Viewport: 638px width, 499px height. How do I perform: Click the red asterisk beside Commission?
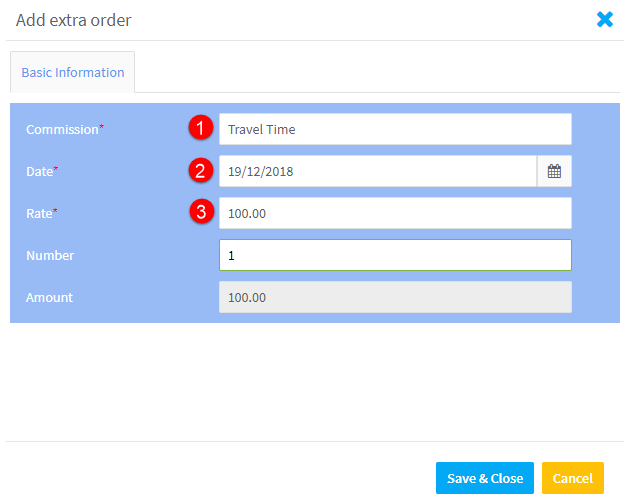click(x=102, y=126)
